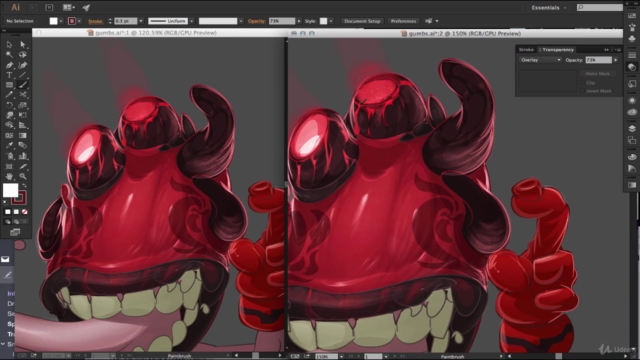This screenshot has height=360, width=640.
Task: Open the 150% zoom level dropdown
Action: pyautogui.click(x=341, y=356)
